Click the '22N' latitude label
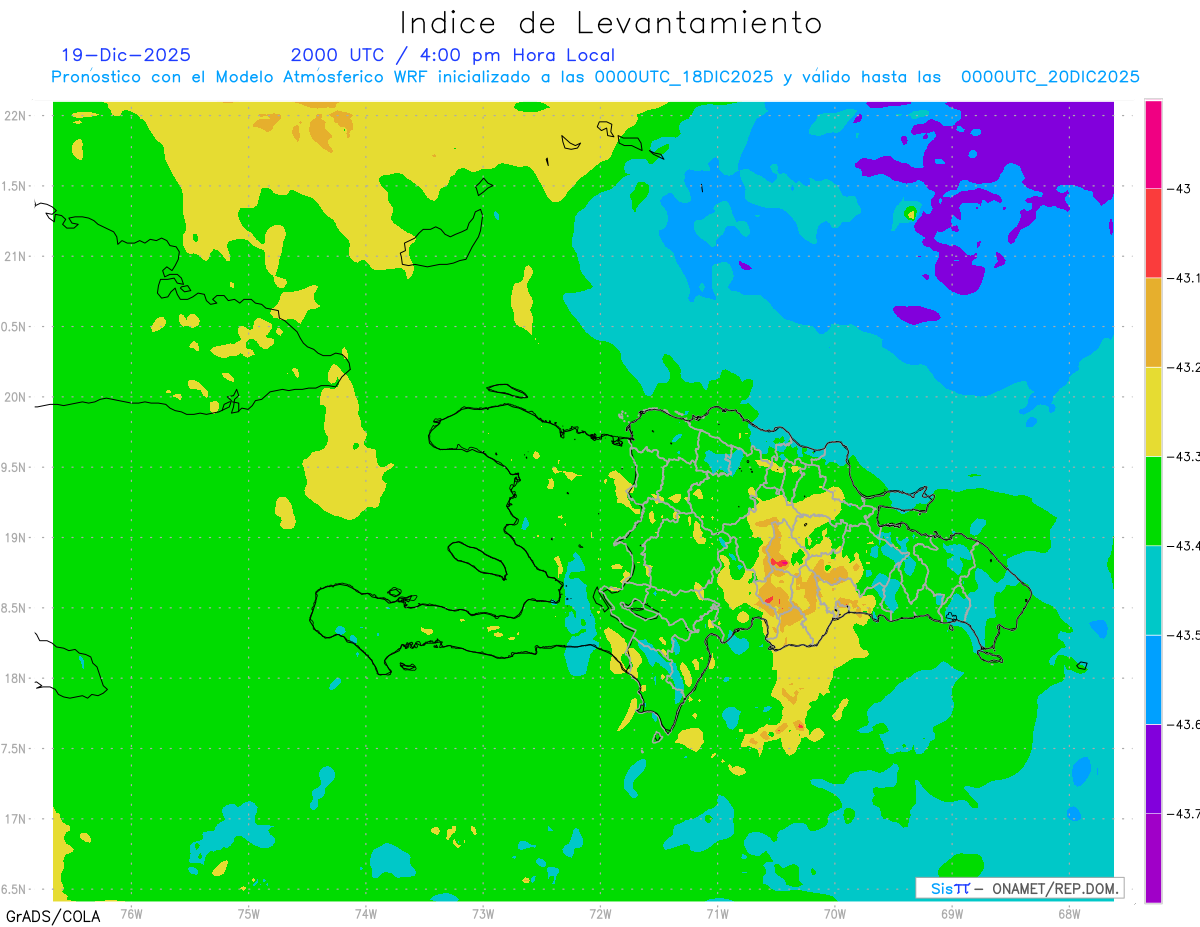This screenshot has width=1200, height=927. point(17,115)
